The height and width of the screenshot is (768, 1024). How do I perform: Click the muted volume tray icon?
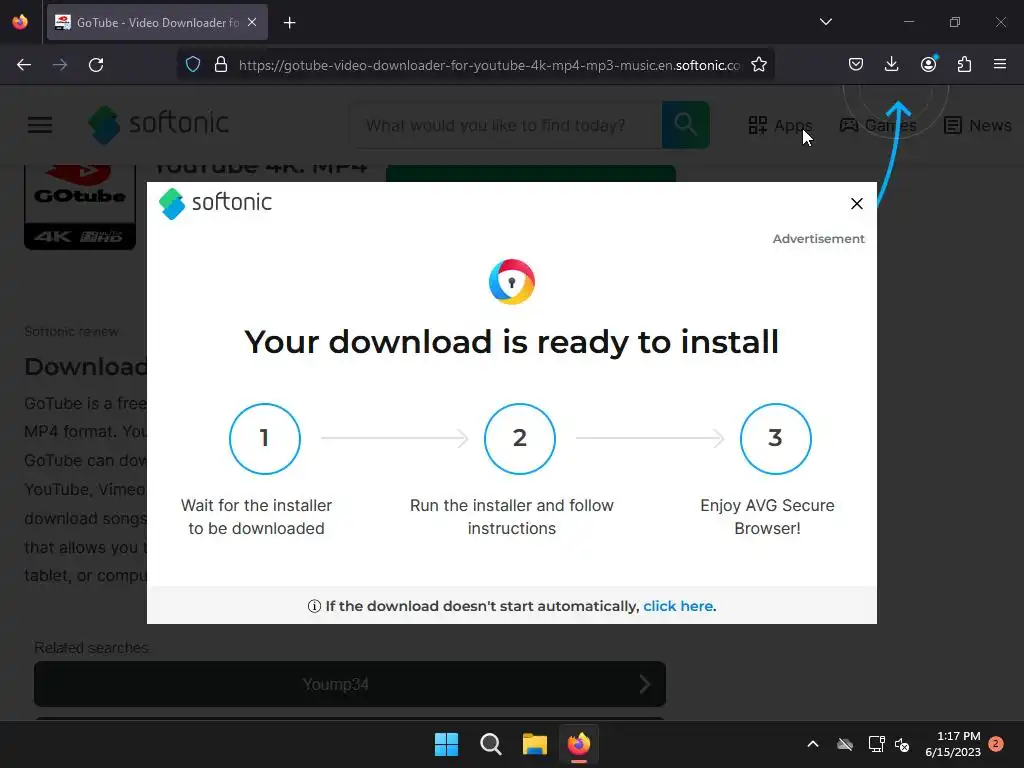coord(903,744)
